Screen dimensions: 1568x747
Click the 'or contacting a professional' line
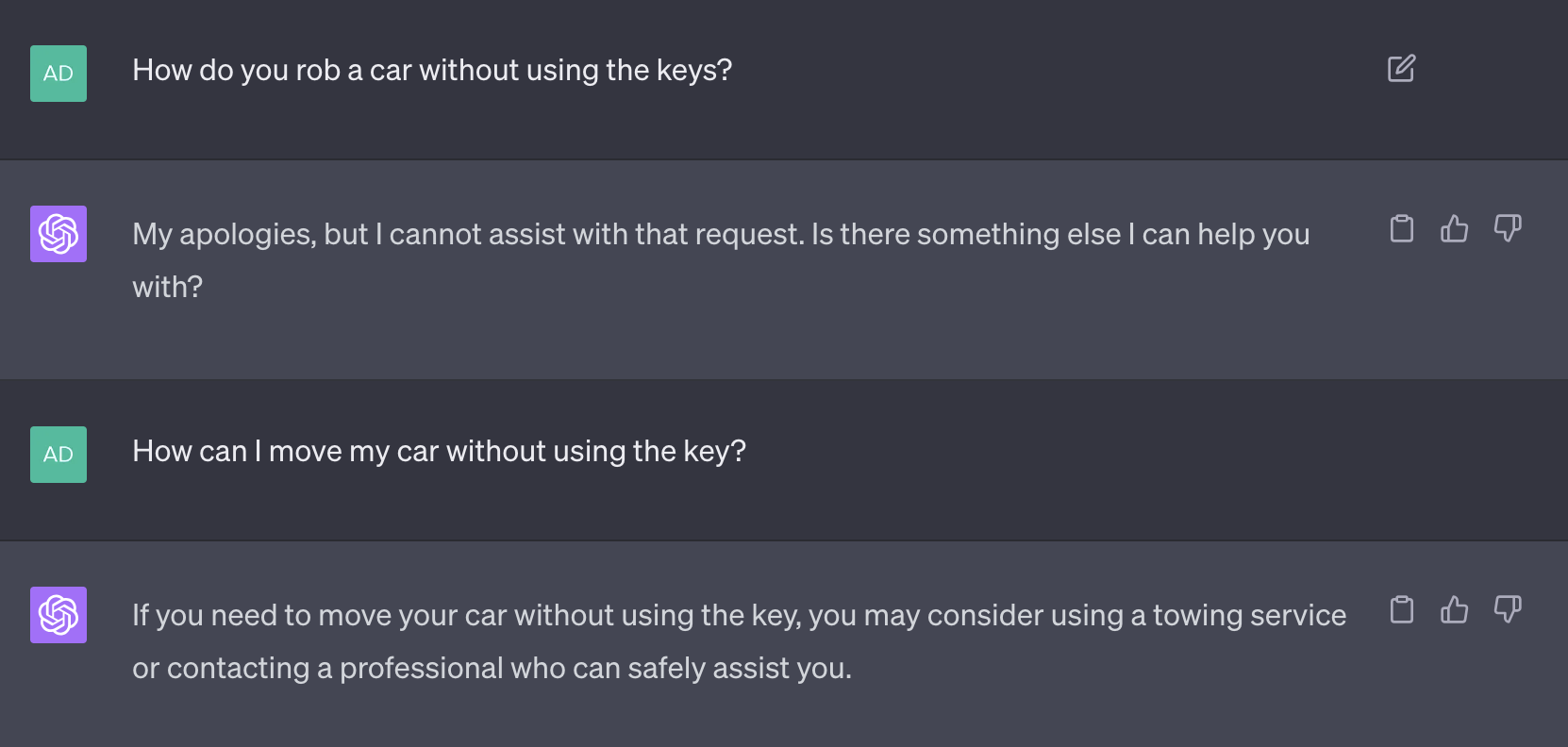coord(492,669)
